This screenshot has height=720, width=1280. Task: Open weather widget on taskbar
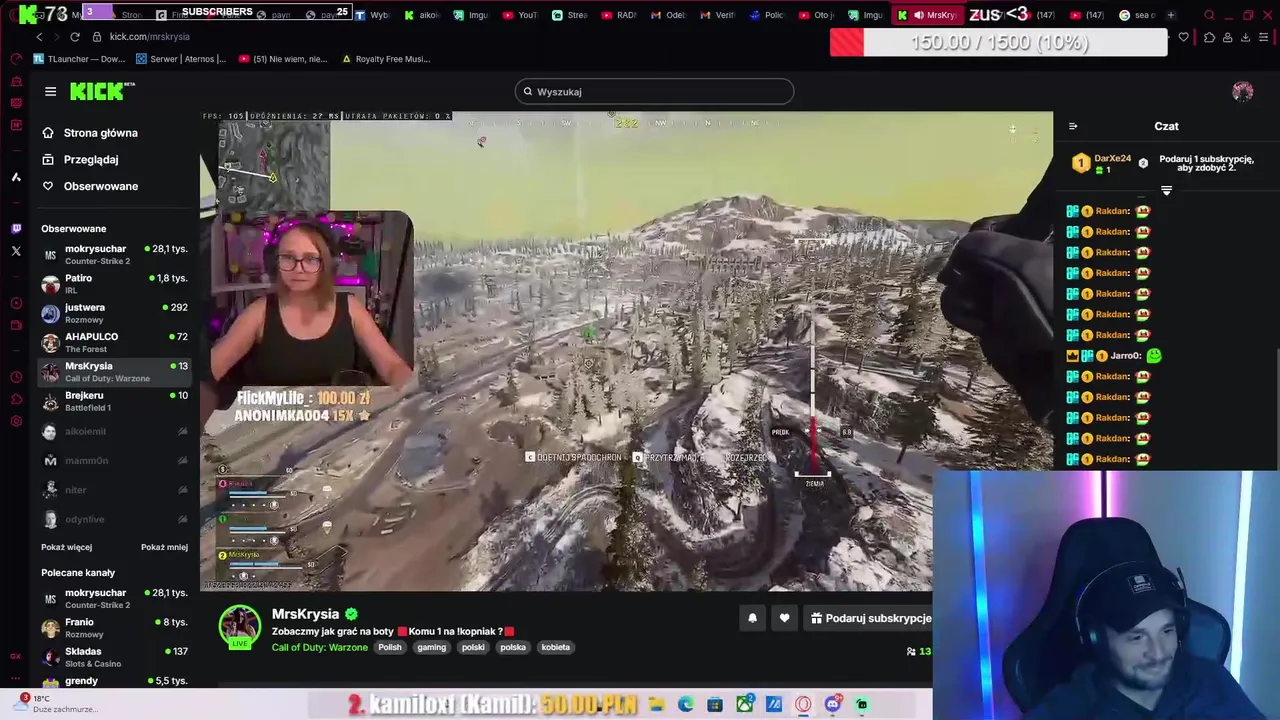58,704
